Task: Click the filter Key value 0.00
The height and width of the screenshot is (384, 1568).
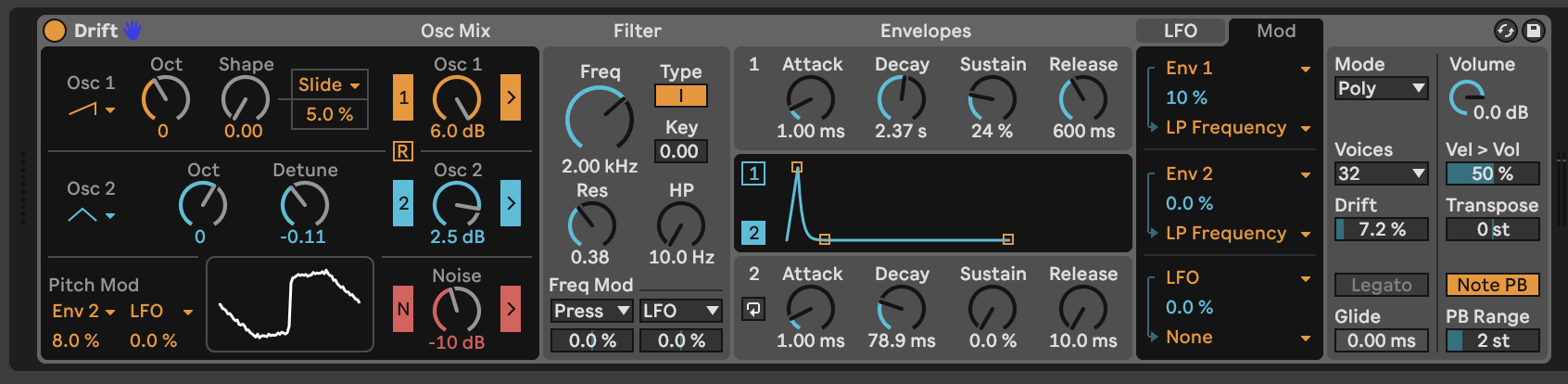Action: pos(681,151)
